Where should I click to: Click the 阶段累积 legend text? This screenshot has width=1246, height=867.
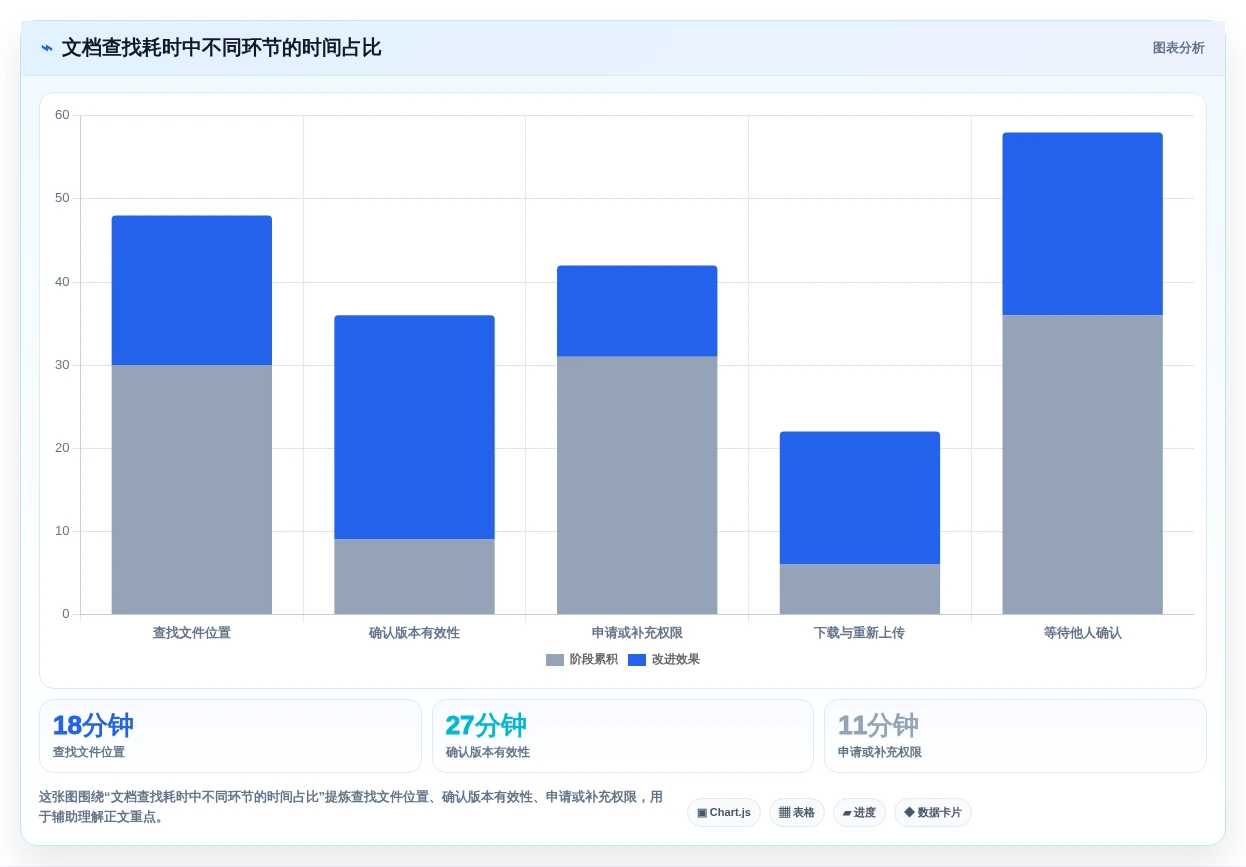tap(594, 660)
